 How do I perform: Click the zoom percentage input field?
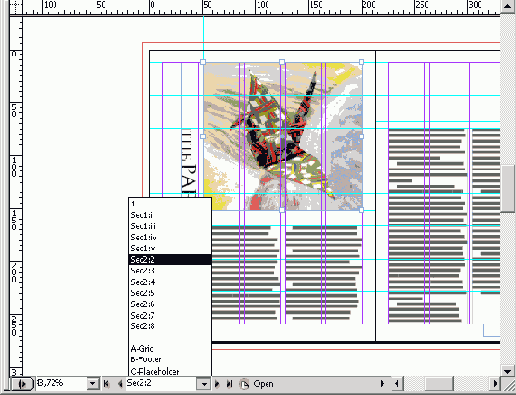click(62, 383)
